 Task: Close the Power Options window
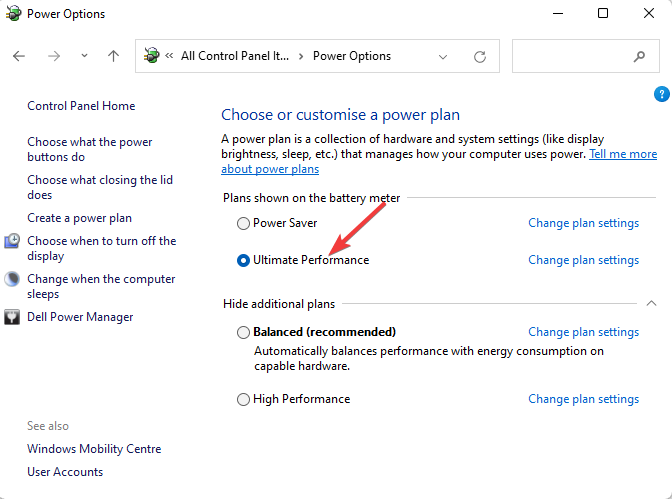649,13
